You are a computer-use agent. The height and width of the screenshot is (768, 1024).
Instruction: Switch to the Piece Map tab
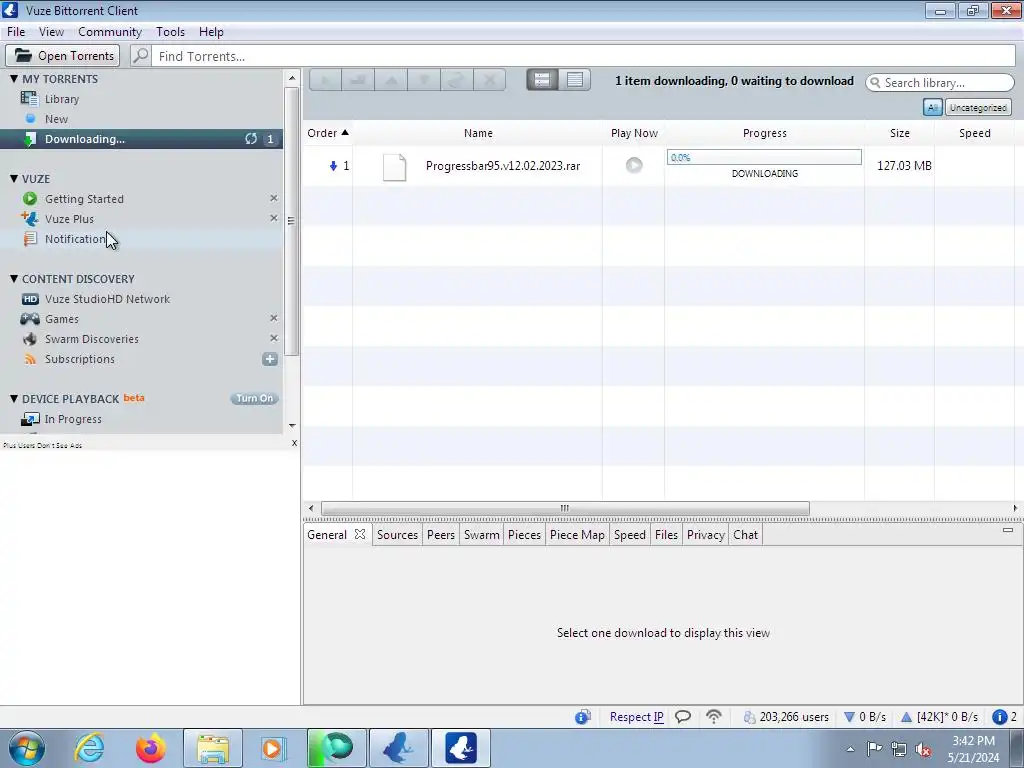pos(577,535)
